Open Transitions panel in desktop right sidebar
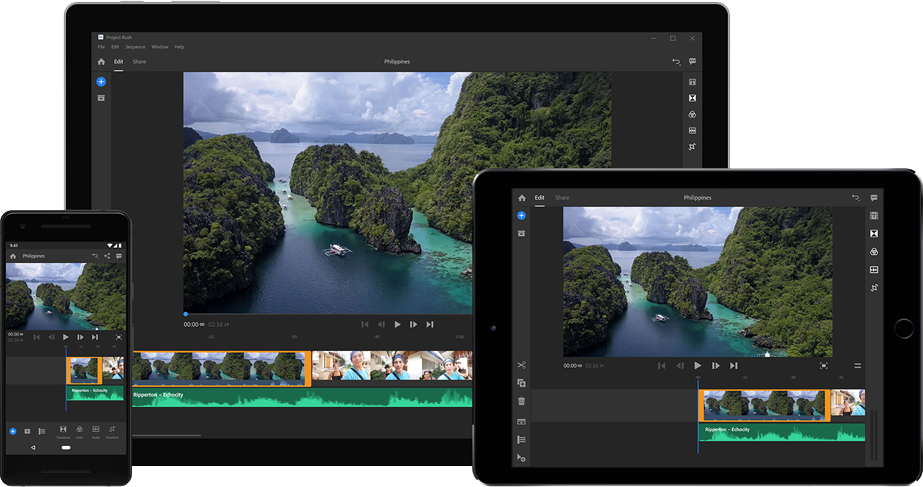 tap(692, 98)
